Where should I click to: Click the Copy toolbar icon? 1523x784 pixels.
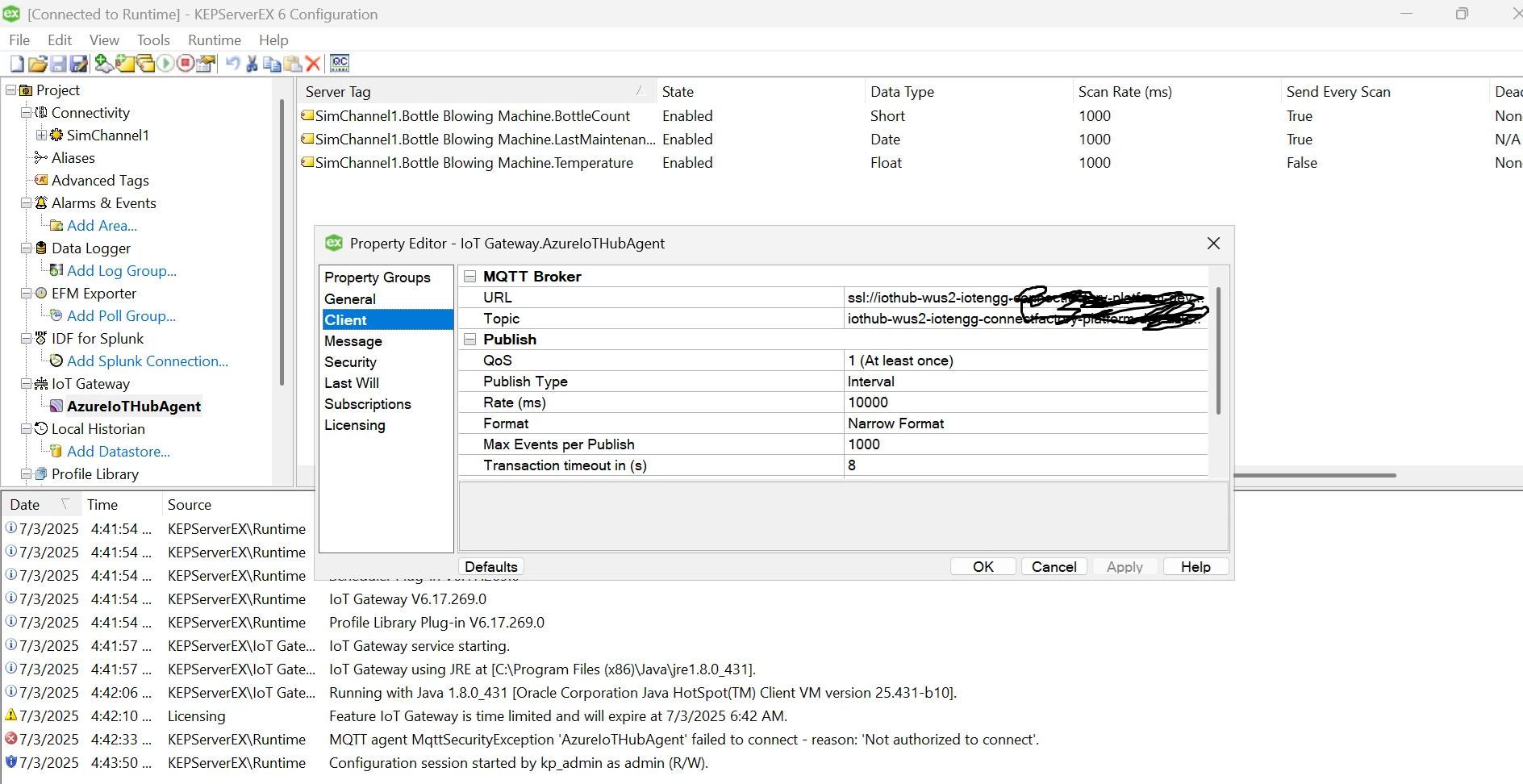pyautogui.click(x=272, y=64)
